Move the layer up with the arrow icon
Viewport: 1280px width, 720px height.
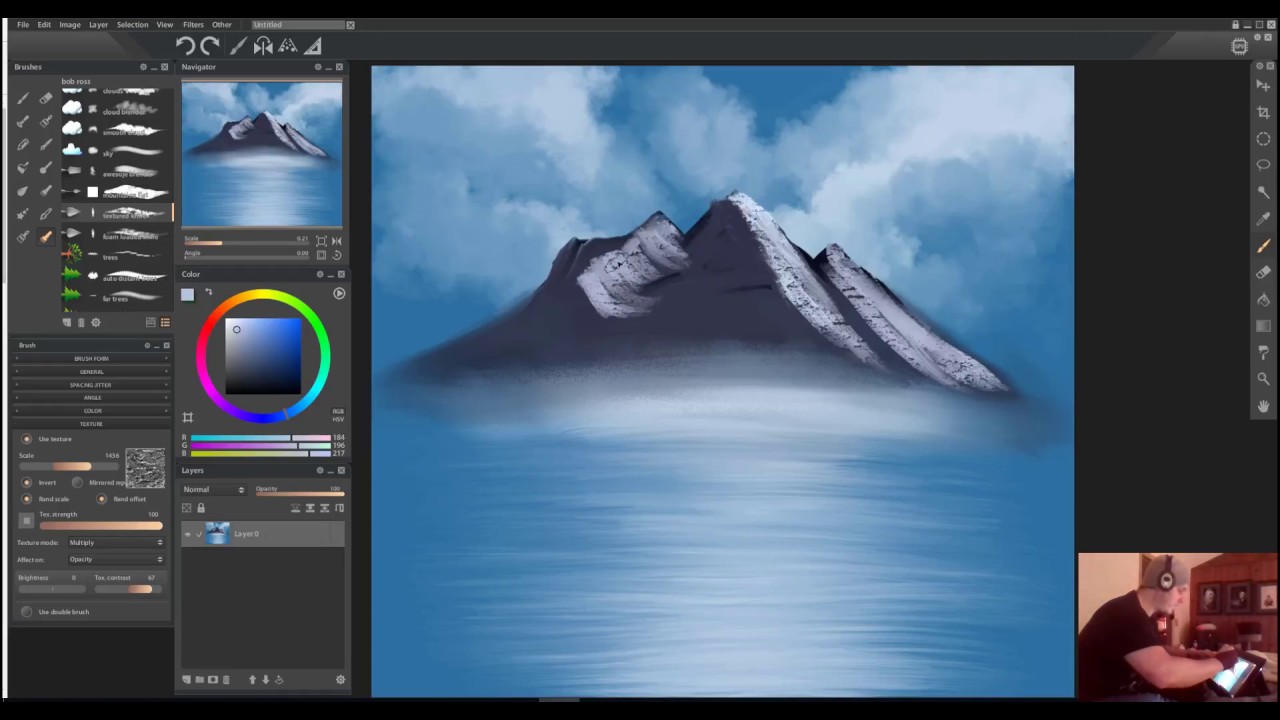(252, 680)
